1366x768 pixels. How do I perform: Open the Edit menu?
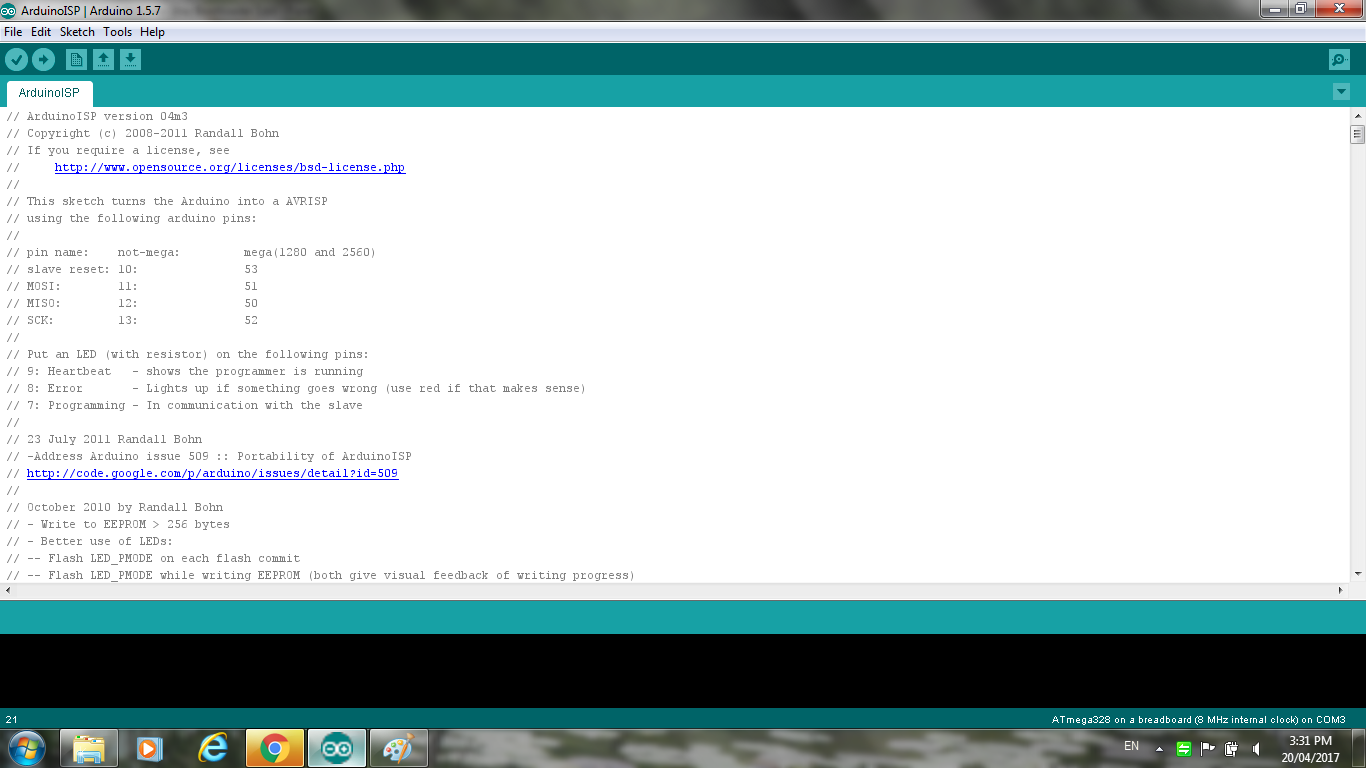click(41, 32)
